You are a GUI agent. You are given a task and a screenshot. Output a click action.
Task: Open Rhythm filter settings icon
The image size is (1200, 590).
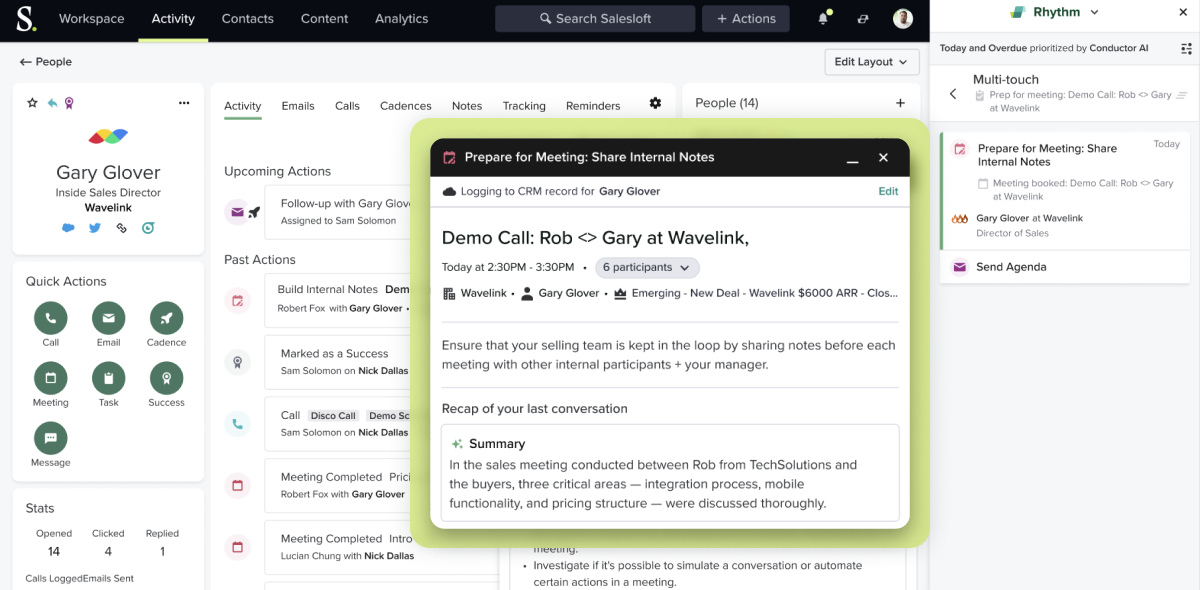coord(1186,48)
